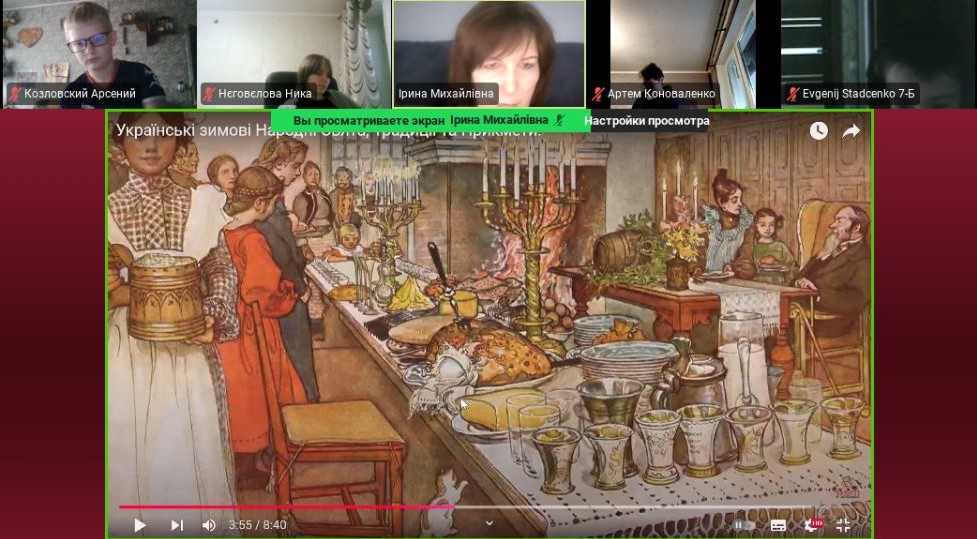Click the video title Українські зимові

tap(329, 131)
